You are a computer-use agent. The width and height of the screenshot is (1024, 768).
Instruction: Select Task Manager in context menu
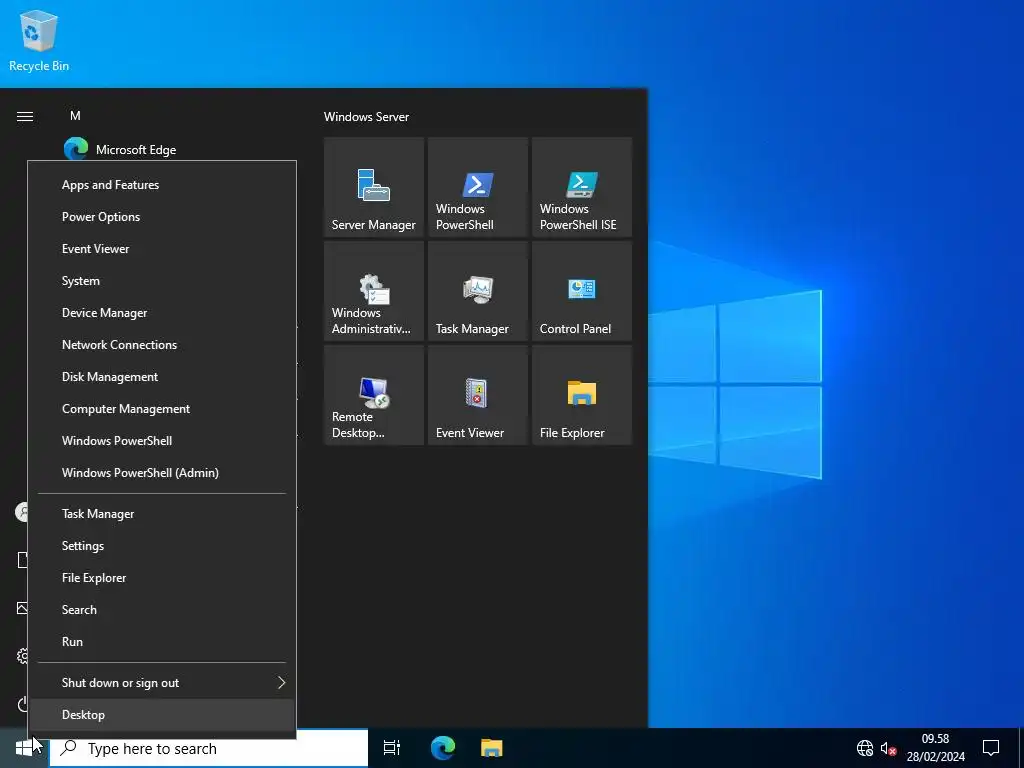[162, 514]
